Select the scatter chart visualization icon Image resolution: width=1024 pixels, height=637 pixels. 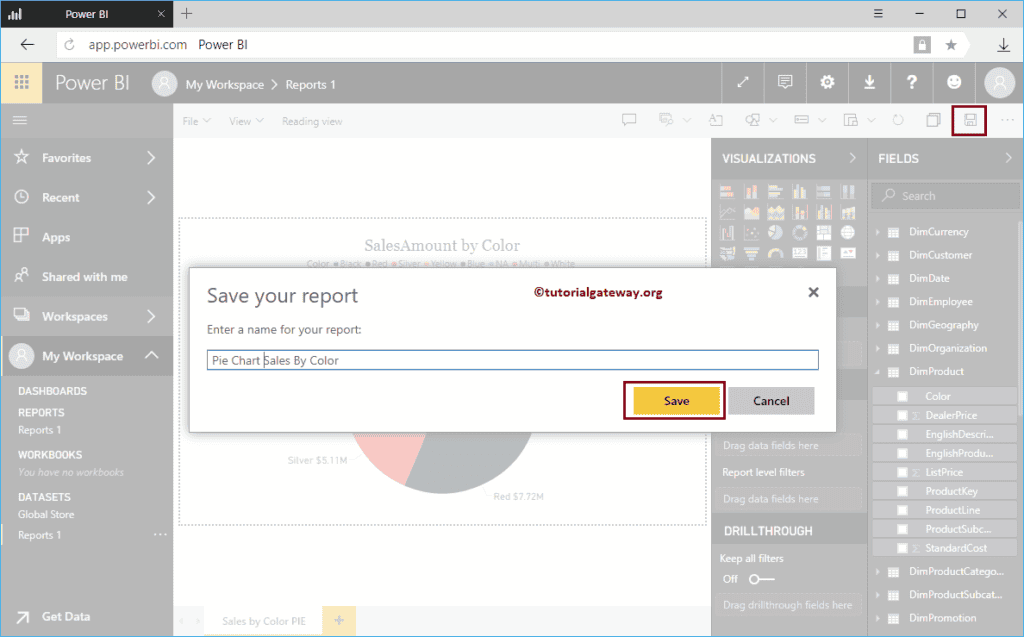coord(751,233)
